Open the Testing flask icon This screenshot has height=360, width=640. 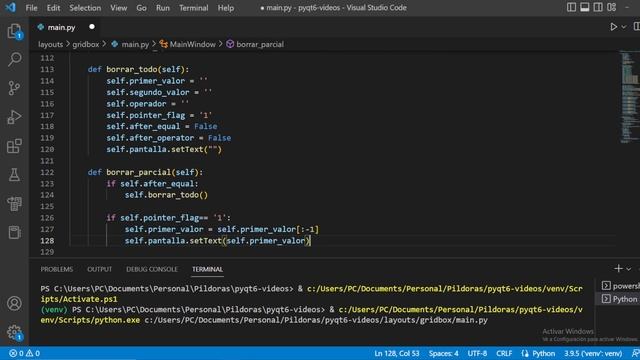[14, 175]
